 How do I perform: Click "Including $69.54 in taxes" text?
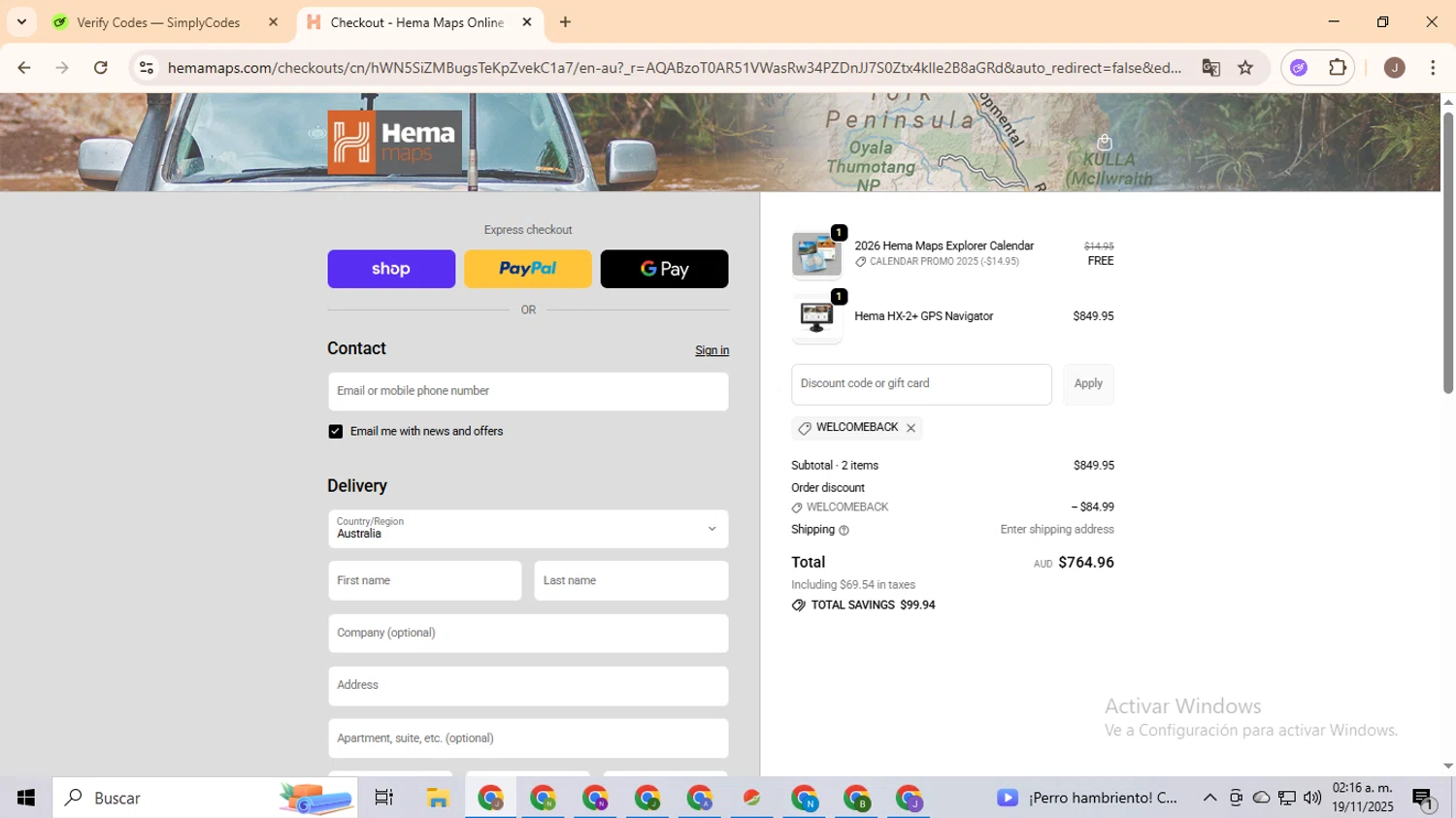coord(853,585)
